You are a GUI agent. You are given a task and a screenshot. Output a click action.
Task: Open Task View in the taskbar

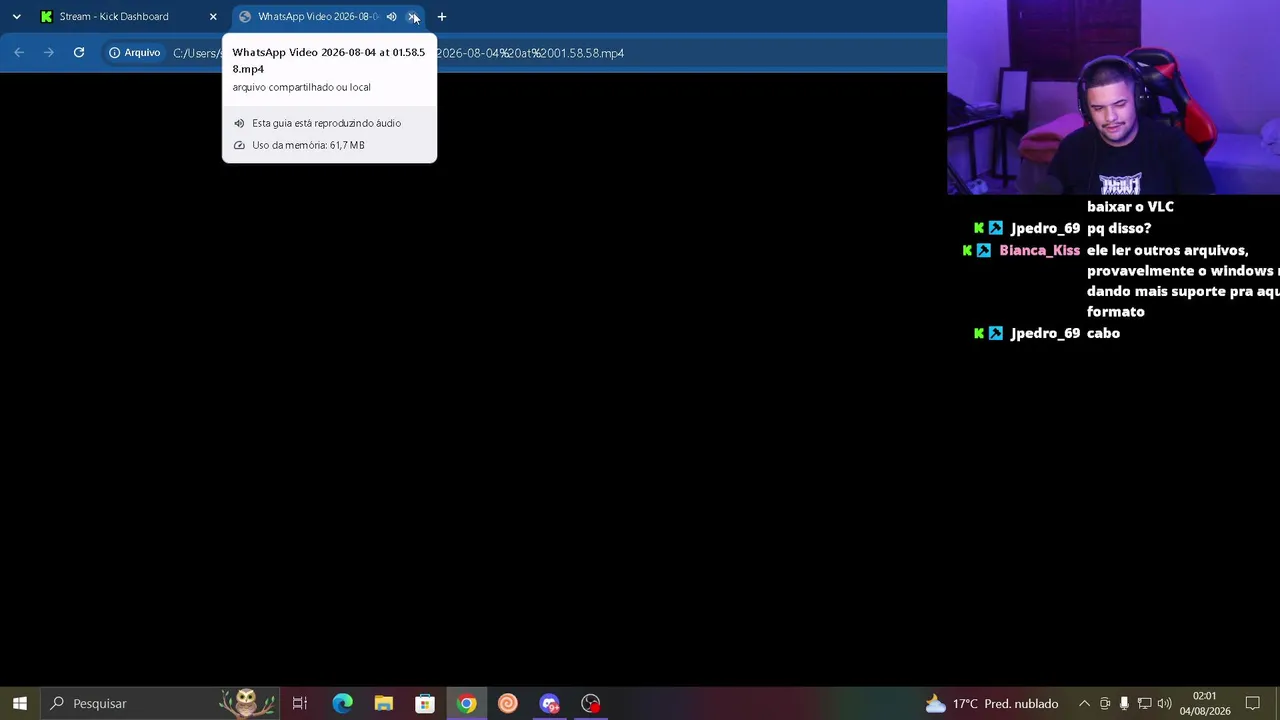(x=299, y=703)
